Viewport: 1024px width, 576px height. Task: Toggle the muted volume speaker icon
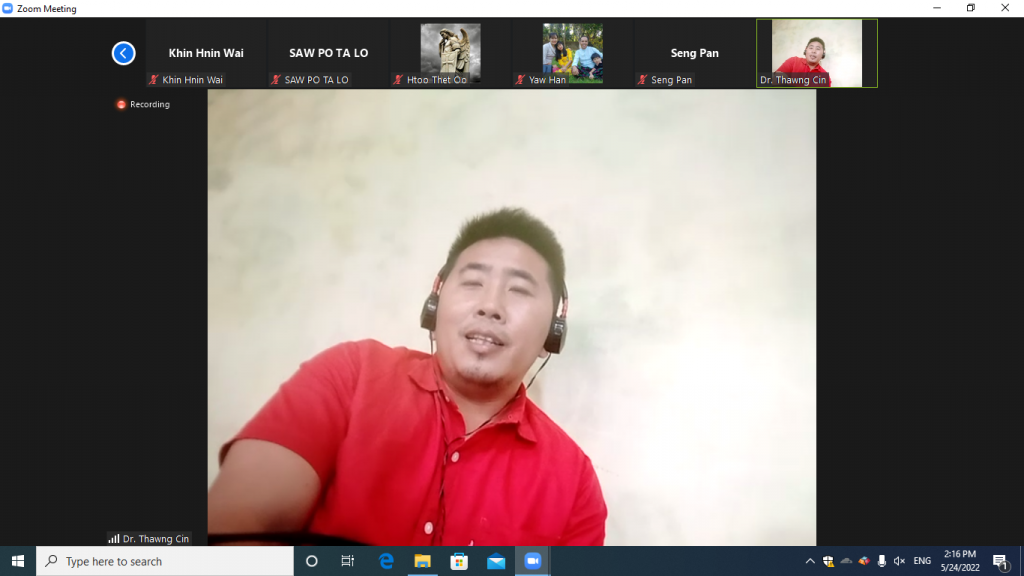pyautogui.click(x=899, y=561)
